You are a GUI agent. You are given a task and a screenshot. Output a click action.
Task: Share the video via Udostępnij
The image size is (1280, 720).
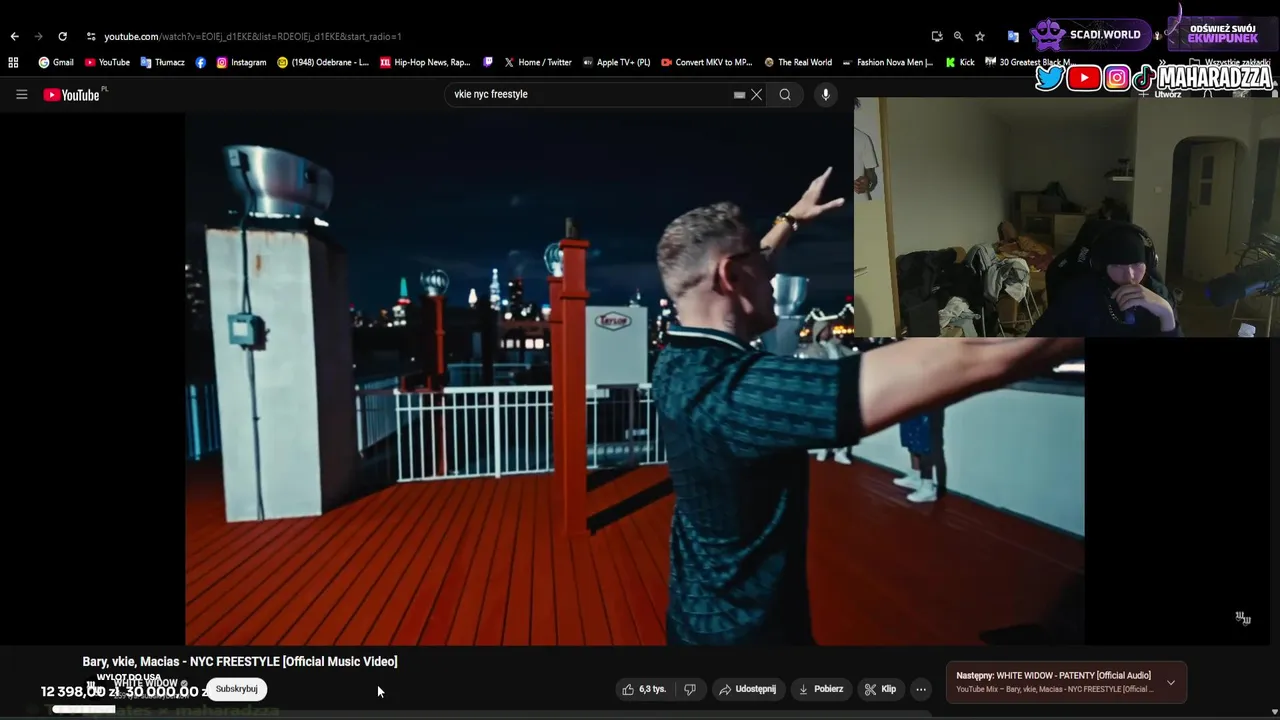tap(747, 689)
